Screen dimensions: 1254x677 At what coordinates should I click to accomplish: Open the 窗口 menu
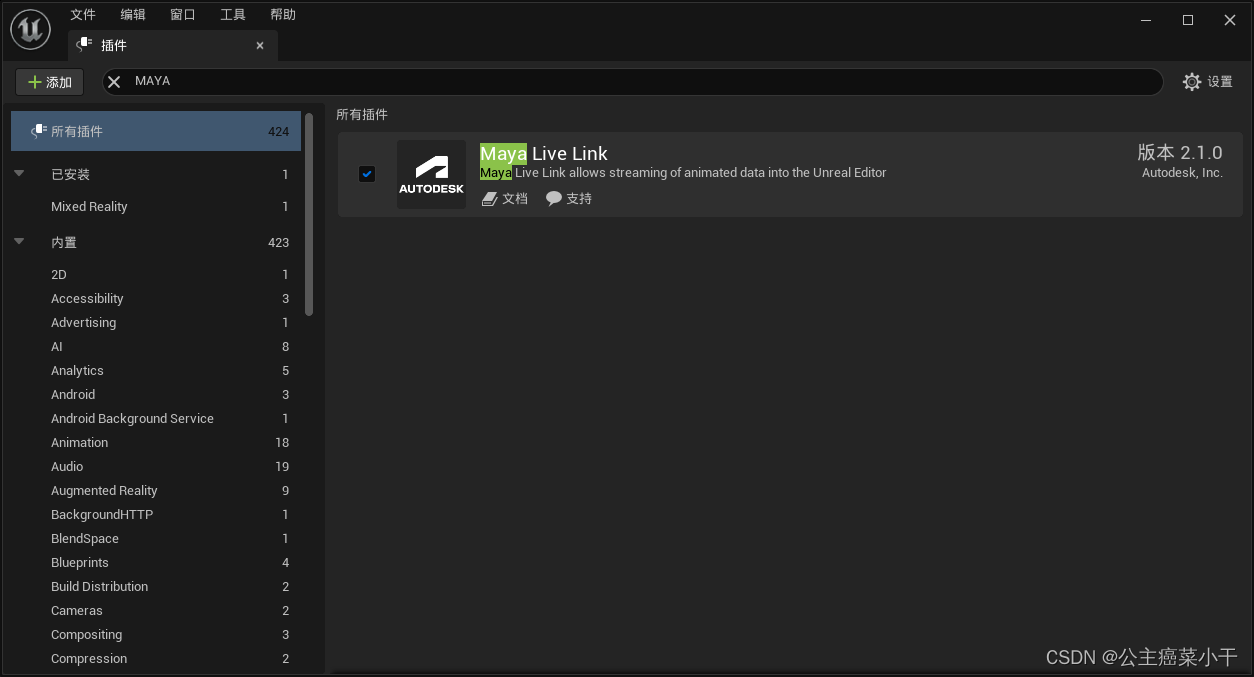click(183, 14)
